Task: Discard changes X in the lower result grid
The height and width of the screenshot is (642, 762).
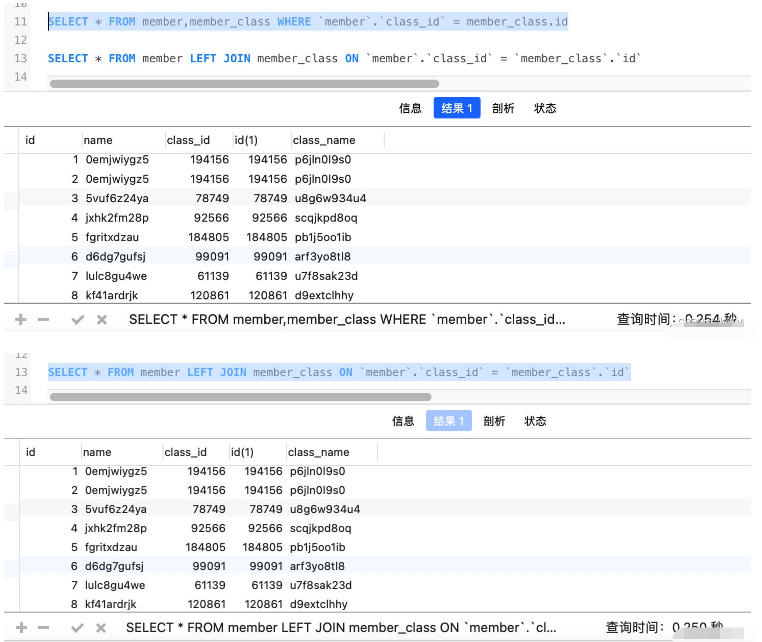Action: click(101, 628)
